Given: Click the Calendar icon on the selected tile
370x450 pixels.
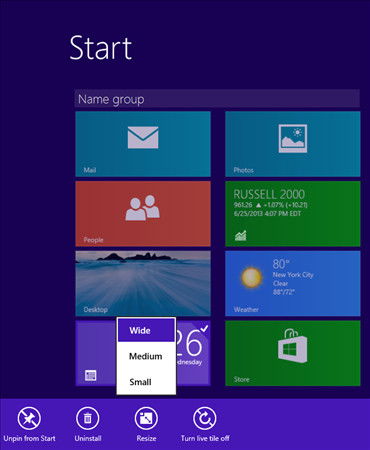Looking at the screenshot, I should pyautogui.click(x=90, y=375).
